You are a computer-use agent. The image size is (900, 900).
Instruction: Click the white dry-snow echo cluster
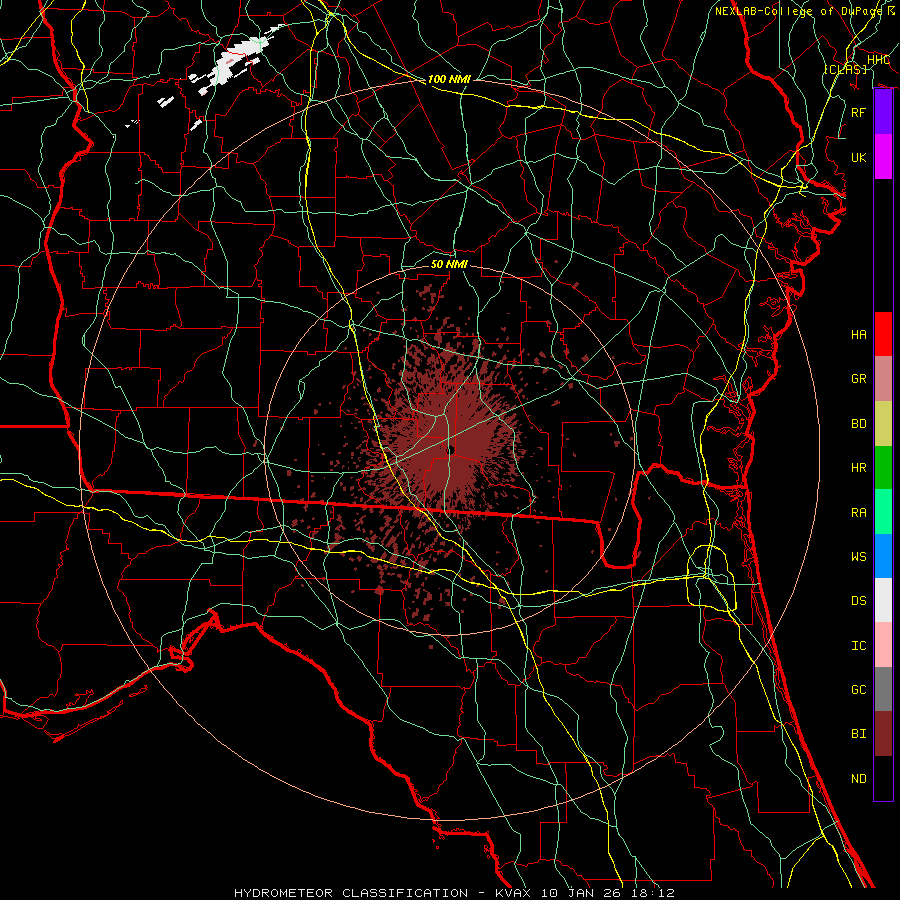click(236, 62)
